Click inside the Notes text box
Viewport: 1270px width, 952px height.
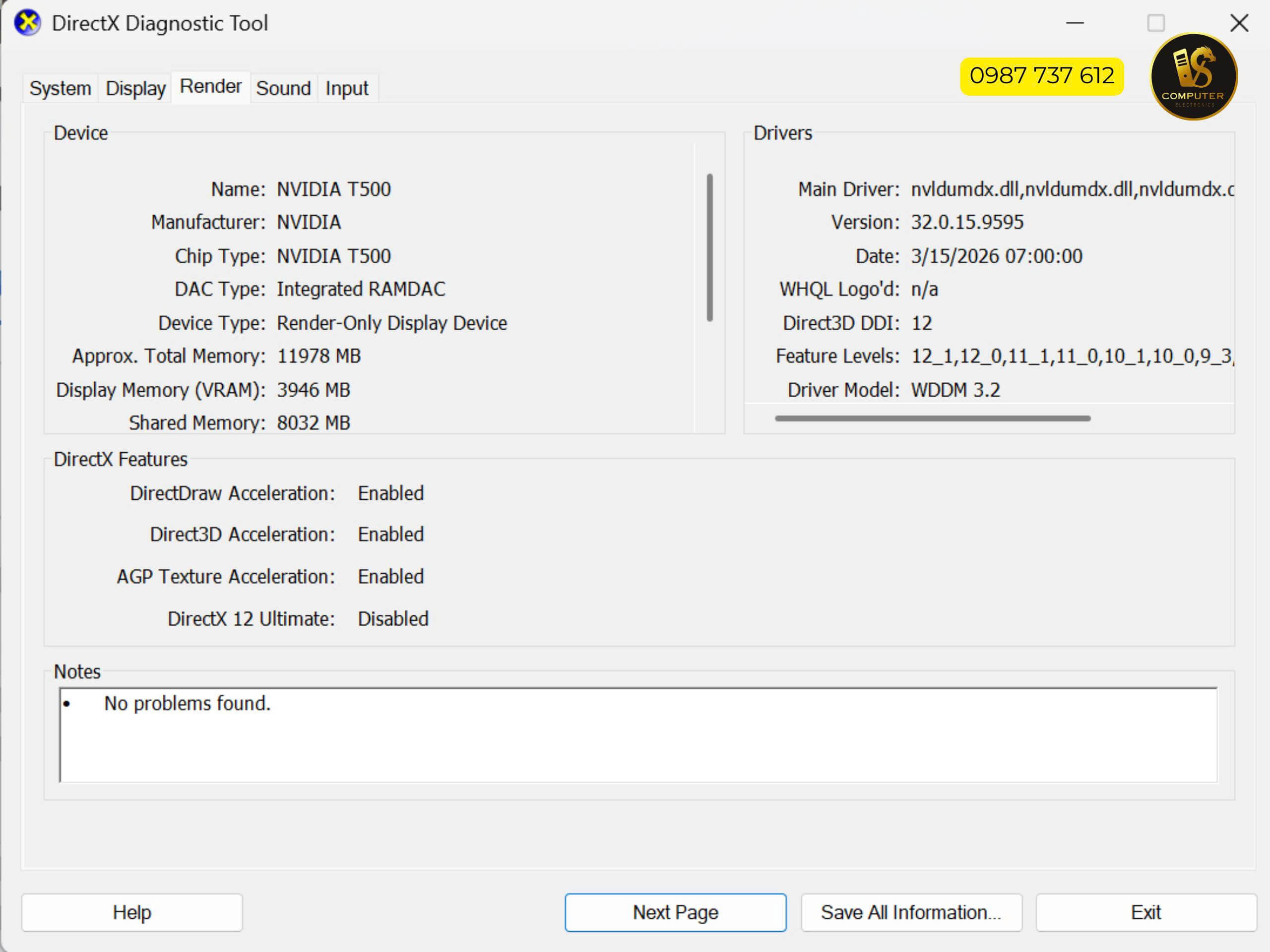tap(638, 735)
